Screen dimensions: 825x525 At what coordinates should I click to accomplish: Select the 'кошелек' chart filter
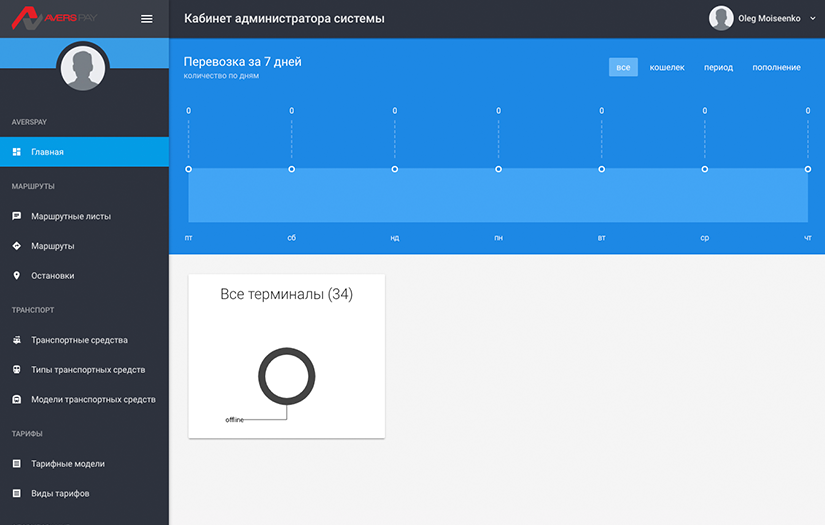click(x=667, y=67)
